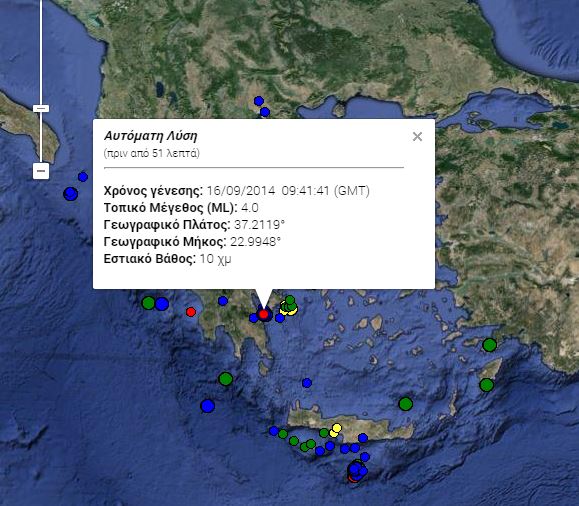
Task: Click the lower blue marker near Thessaloniki
Action: click(x=265, y=112)
